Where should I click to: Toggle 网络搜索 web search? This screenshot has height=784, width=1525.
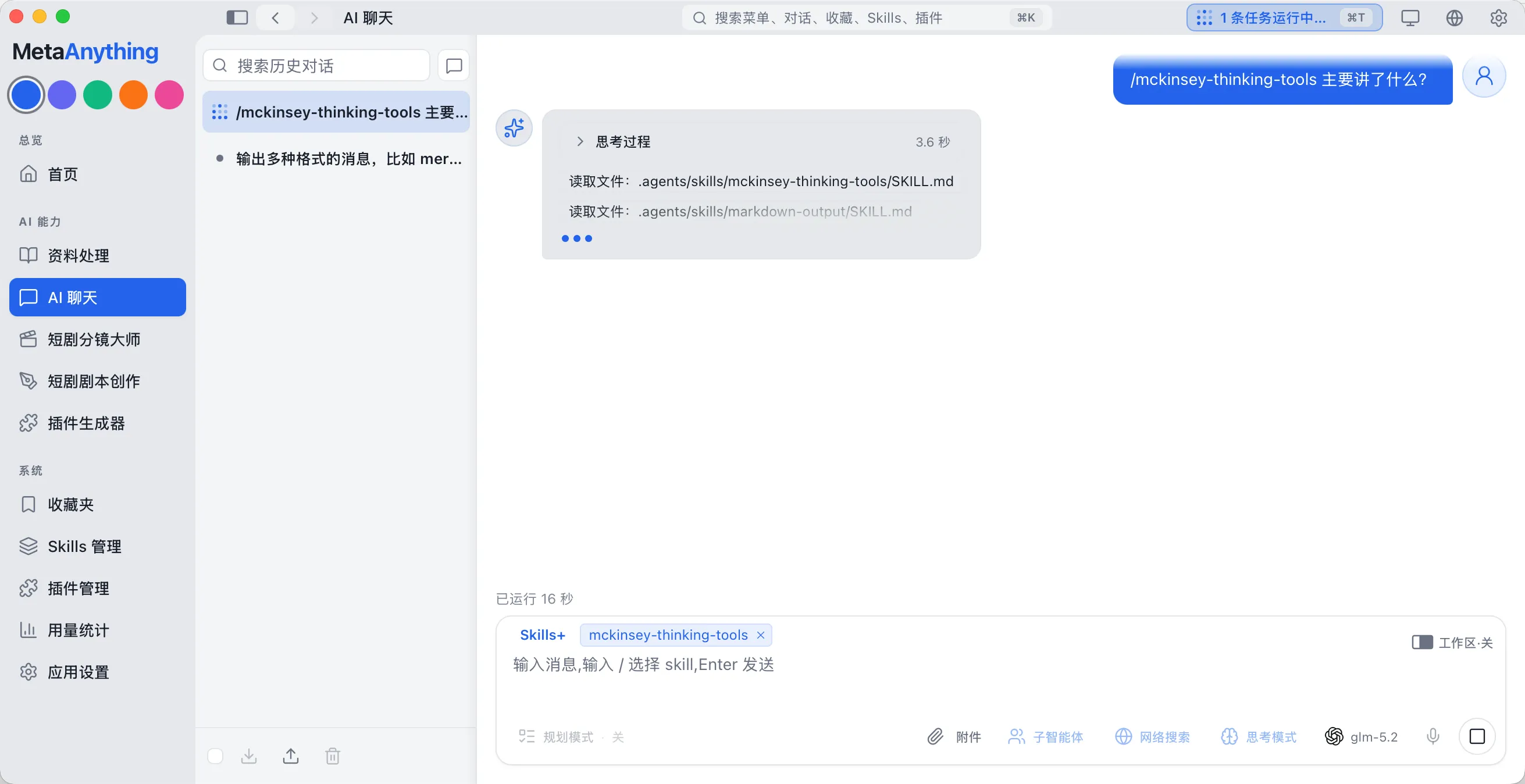tap(1153, 737)
